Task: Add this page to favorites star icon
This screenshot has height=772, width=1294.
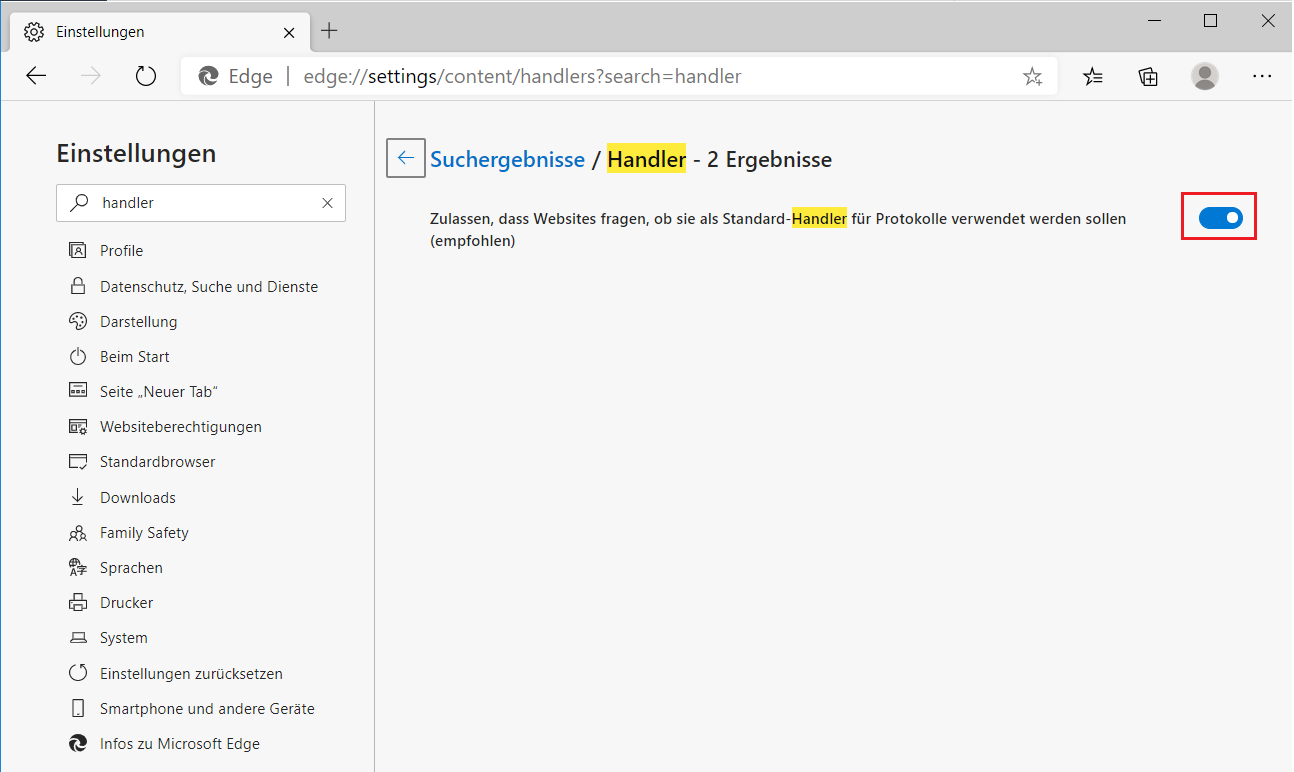Action: 1032,76
